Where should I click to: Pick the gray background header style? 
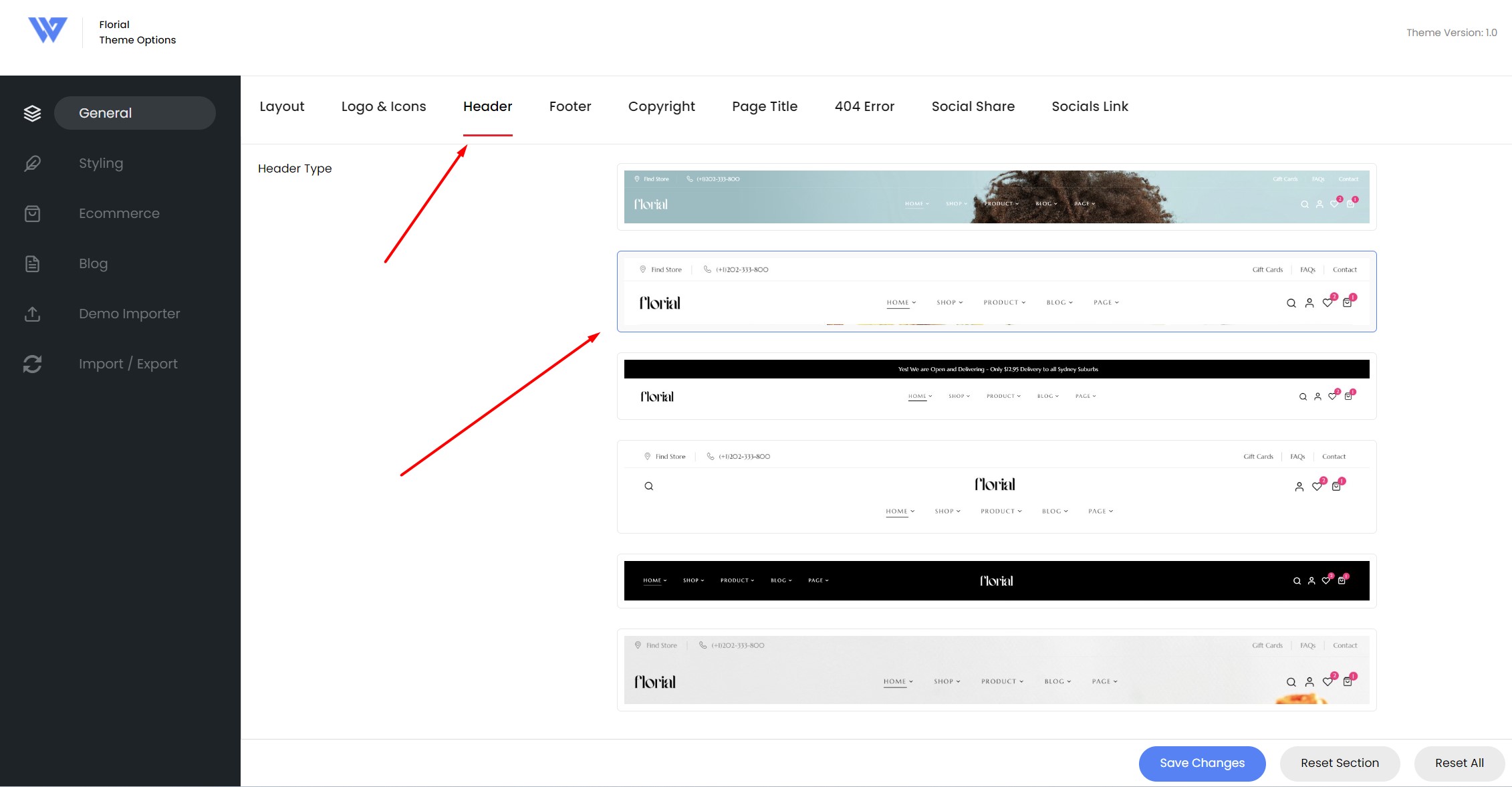click(x=997, y=669)
